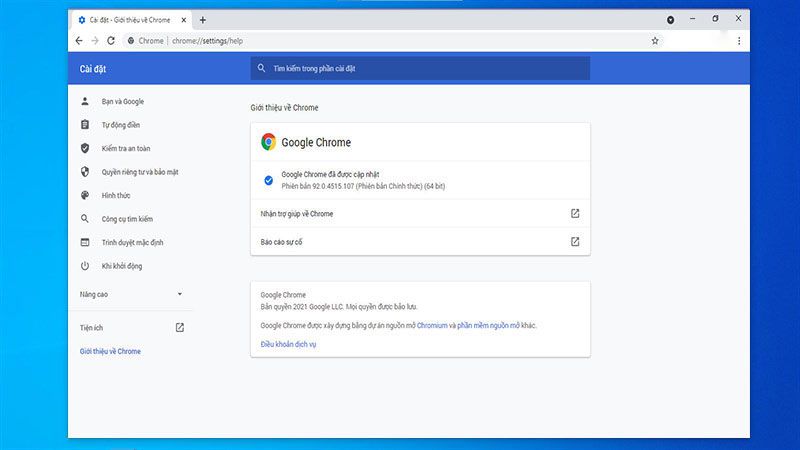Click Nhận trợ giúp về Chrome row
800x450 pixels.
(420, 213)
